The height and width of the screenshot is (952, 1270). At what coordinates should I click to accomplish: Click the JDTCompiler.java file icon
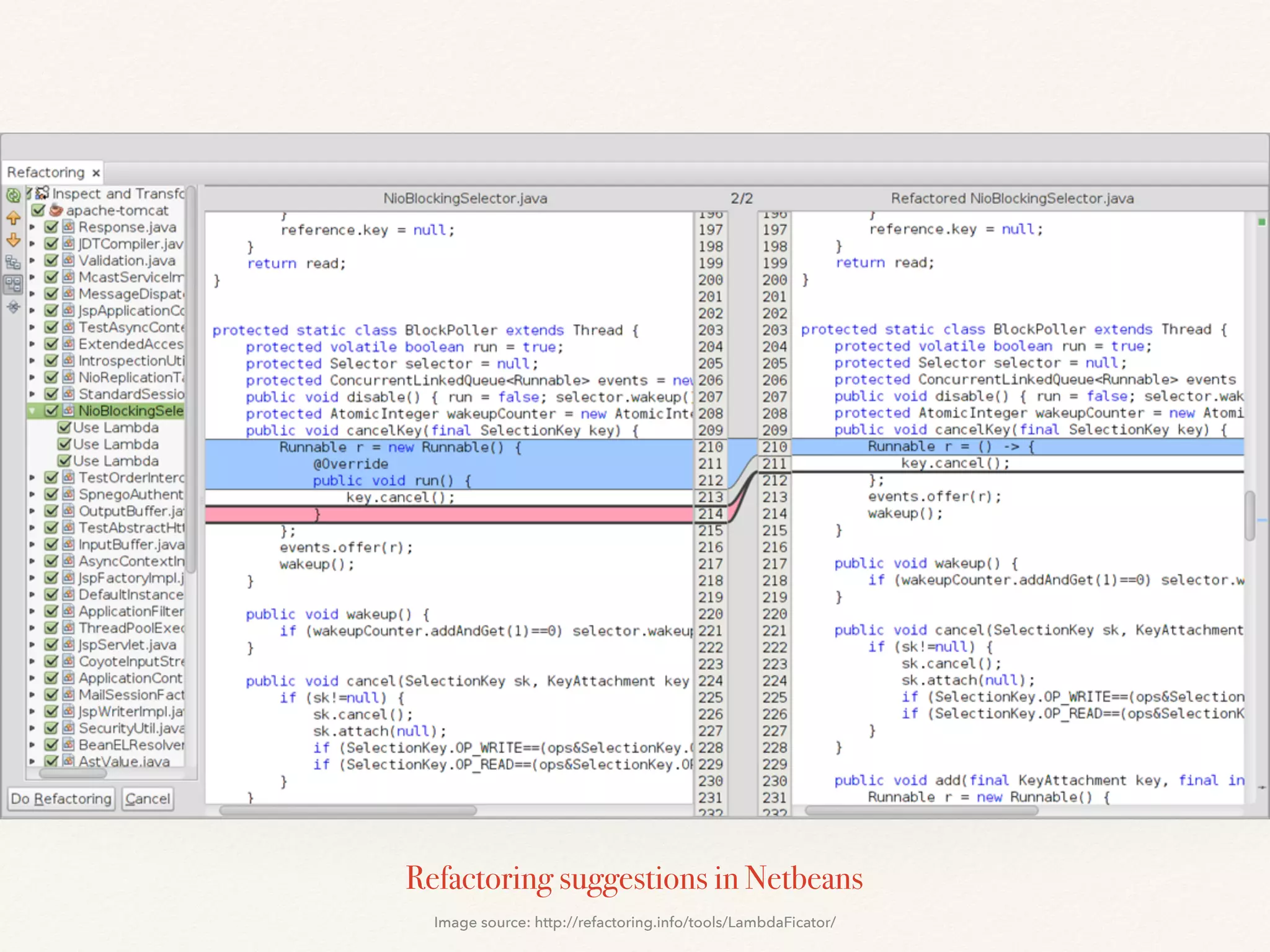(x=68, y=244)
